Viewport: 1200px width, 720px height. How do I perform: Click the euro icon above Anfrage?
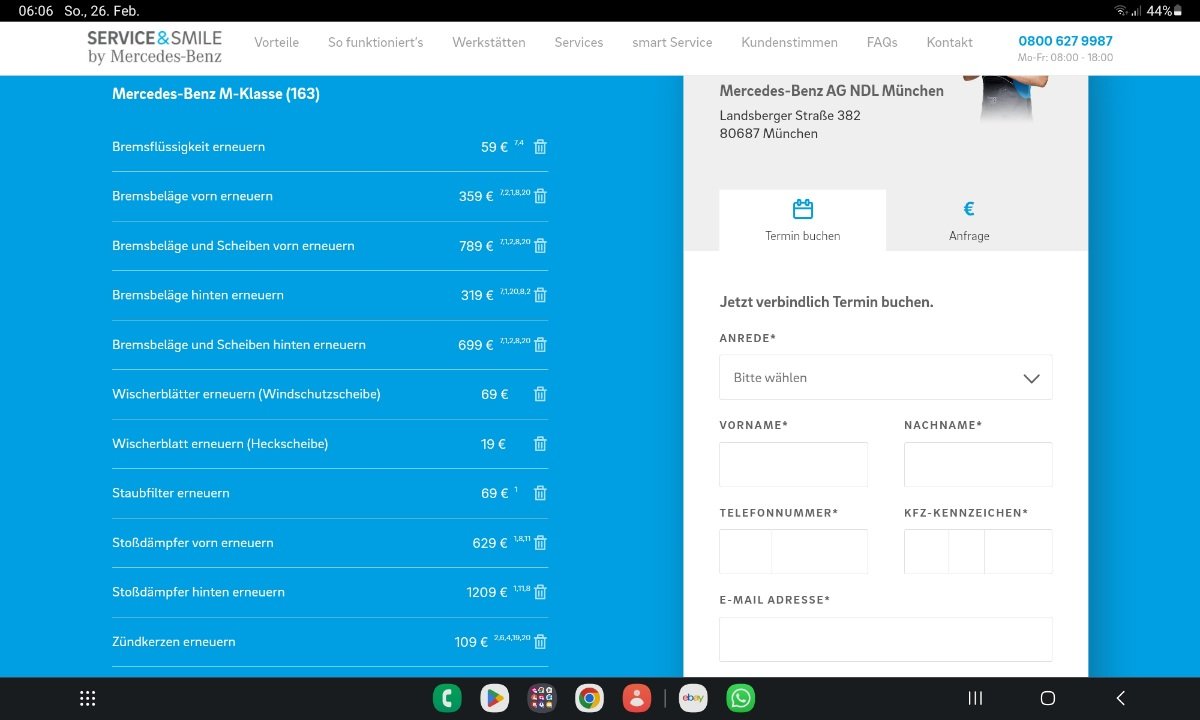[969, 209]
